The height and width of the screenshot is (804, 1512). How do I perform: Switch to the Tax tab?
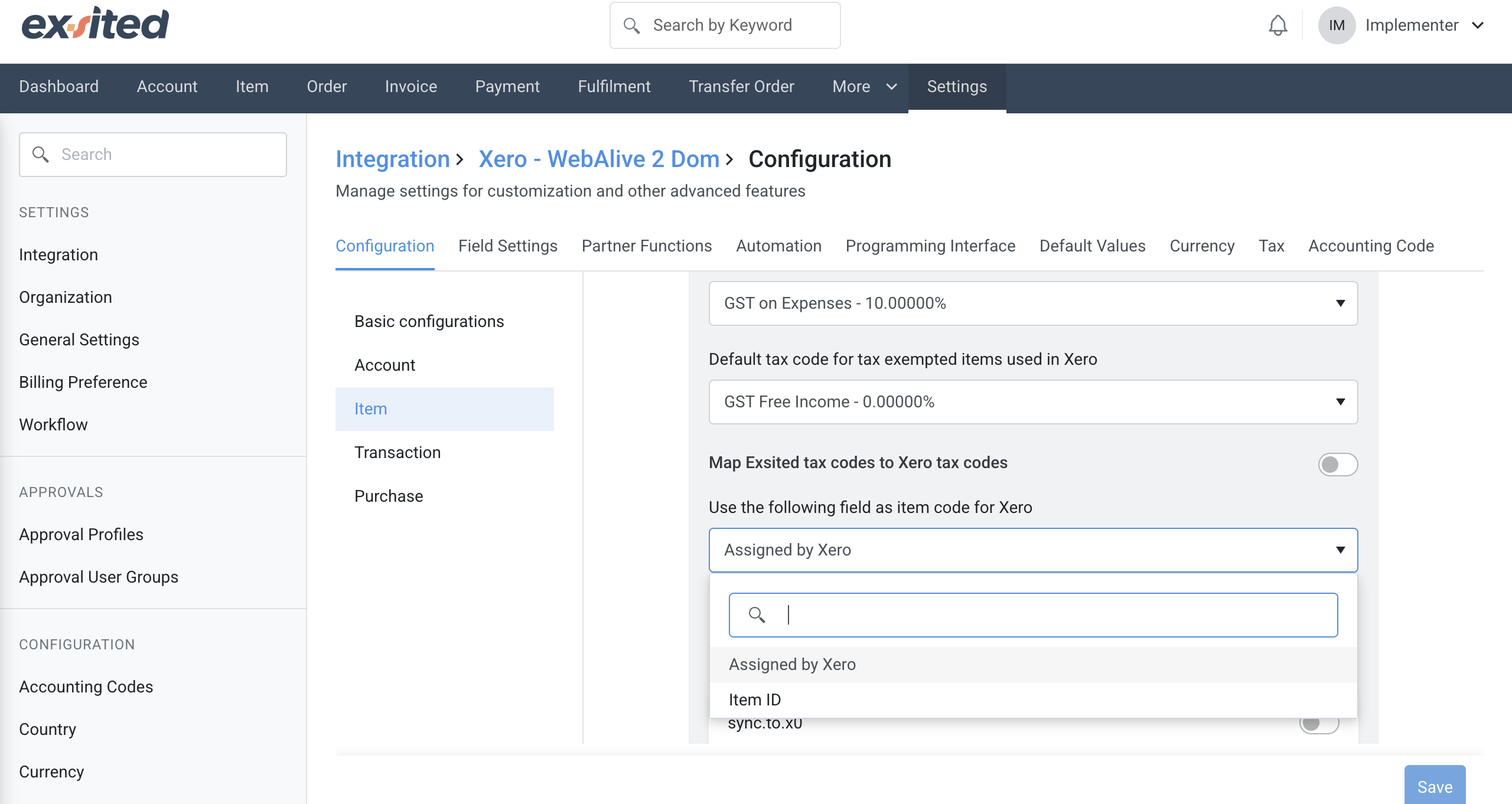(1272, 246)
